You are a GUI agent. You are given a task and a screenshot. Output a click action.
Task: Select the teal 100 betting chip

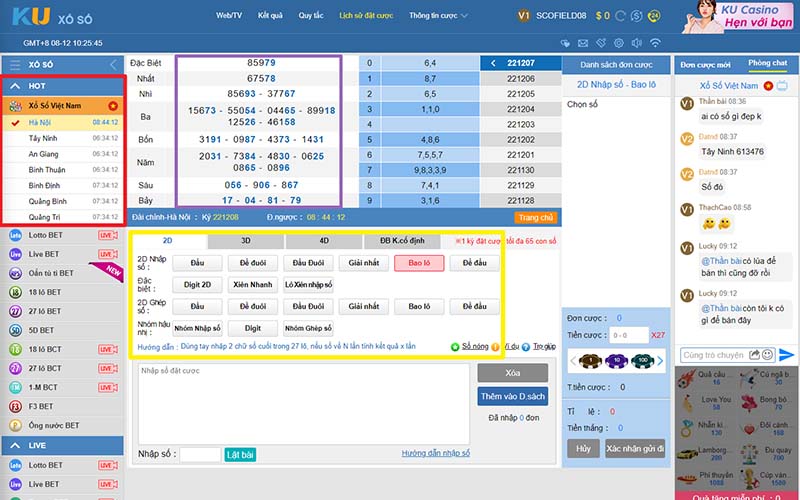coord(642,361)
